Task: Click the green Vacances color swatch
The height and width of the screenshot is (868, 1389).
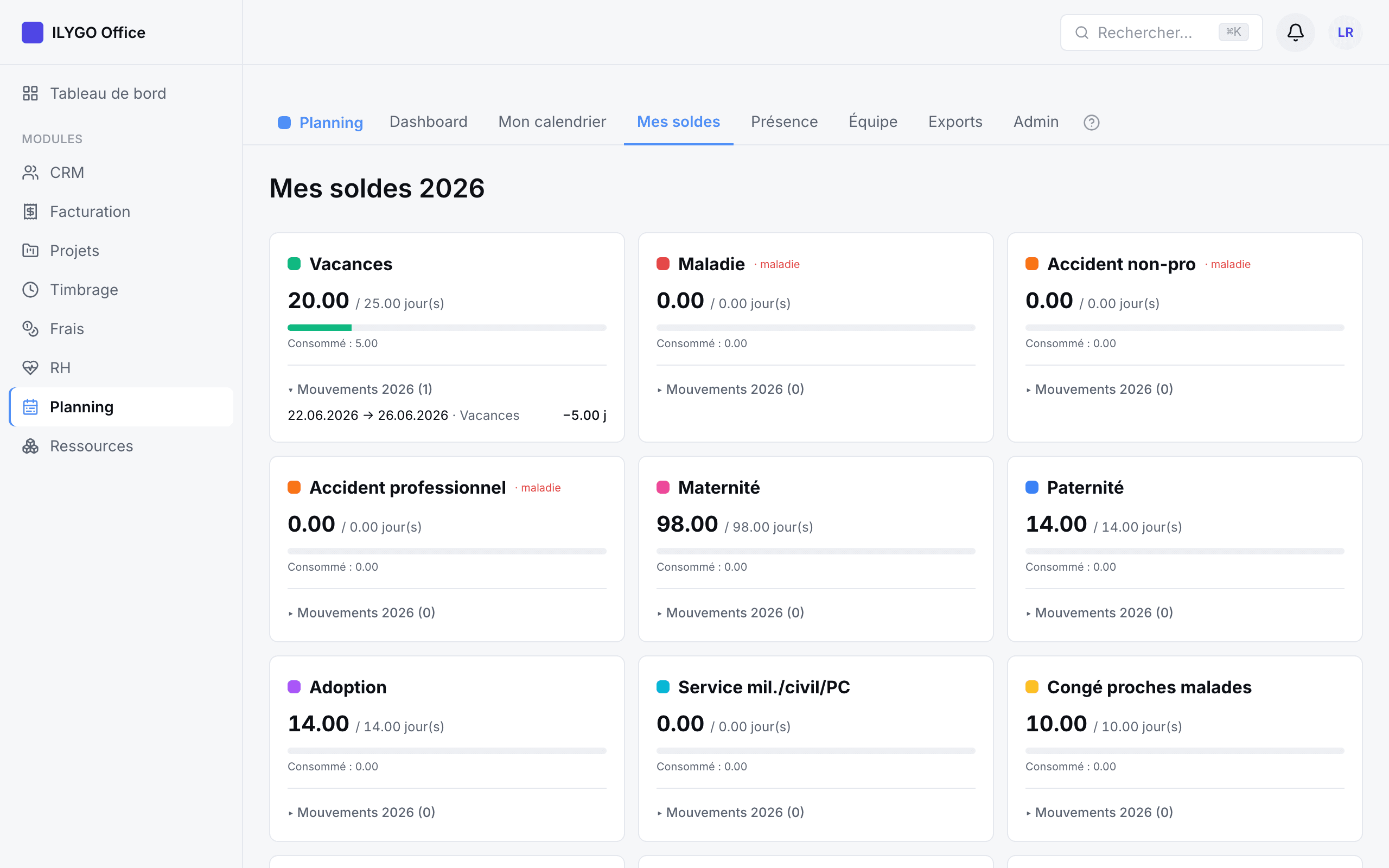Action: [294, 264]
